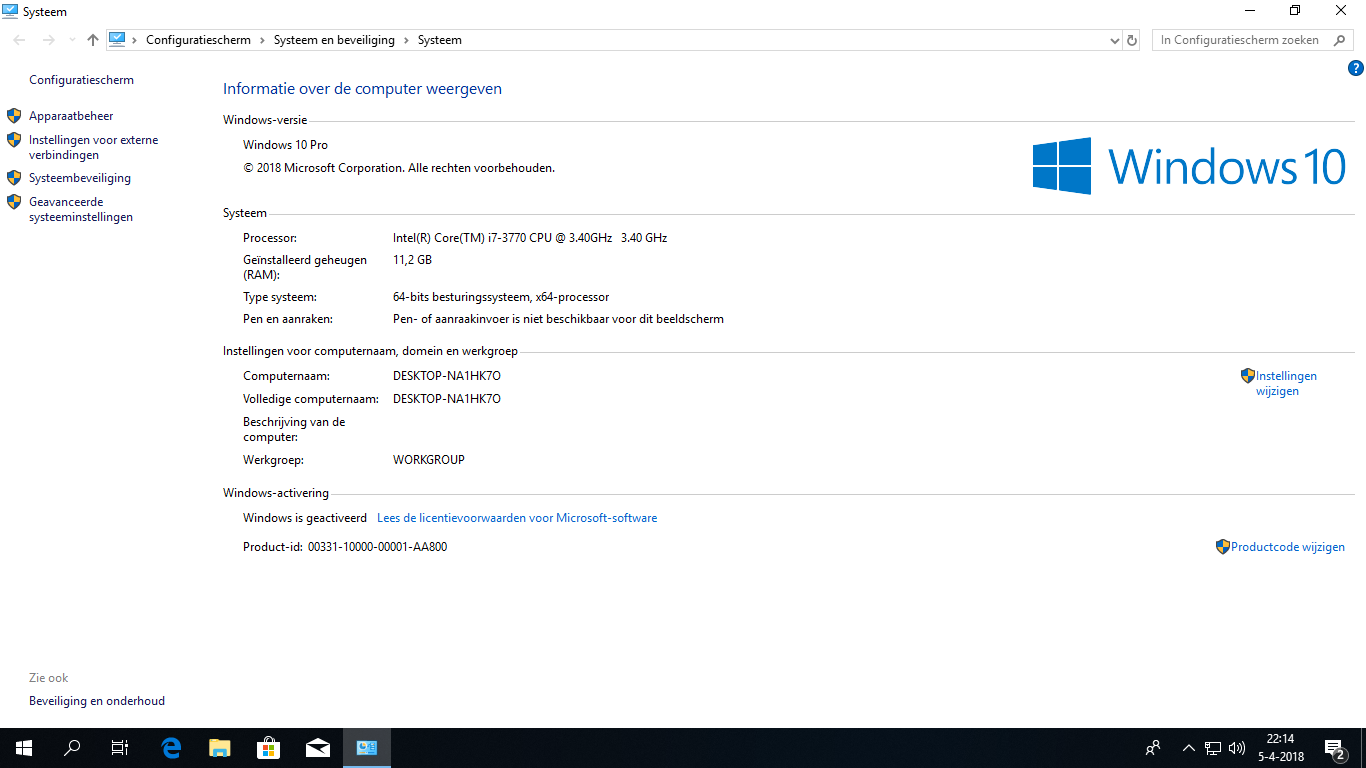1366x768 pixels.
Task: Click shield icon next to Instellingen wijzigen
Action: pyautogui.click(x=1247, y=376)
